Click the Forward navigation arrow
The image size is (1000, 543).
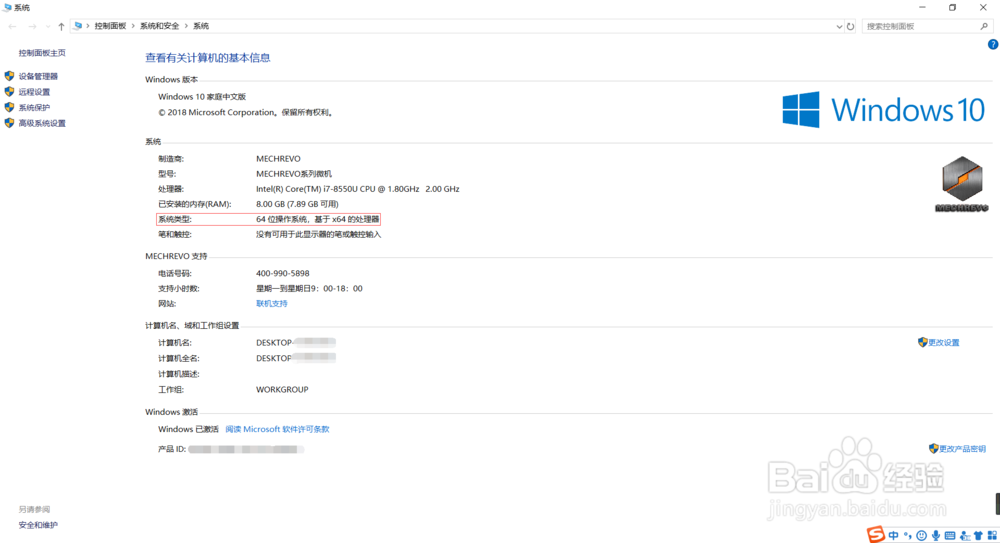[x=32, y=26]
